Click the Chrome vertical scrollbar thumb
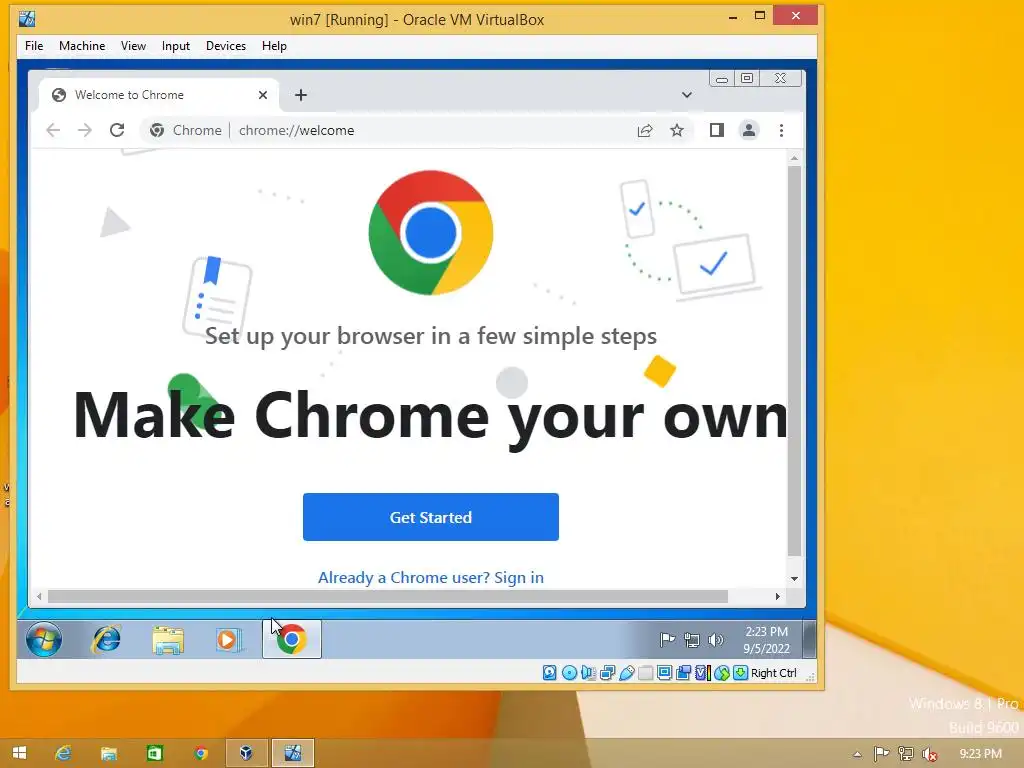This screenshot has height=768, width=1024. pos(794,360)
